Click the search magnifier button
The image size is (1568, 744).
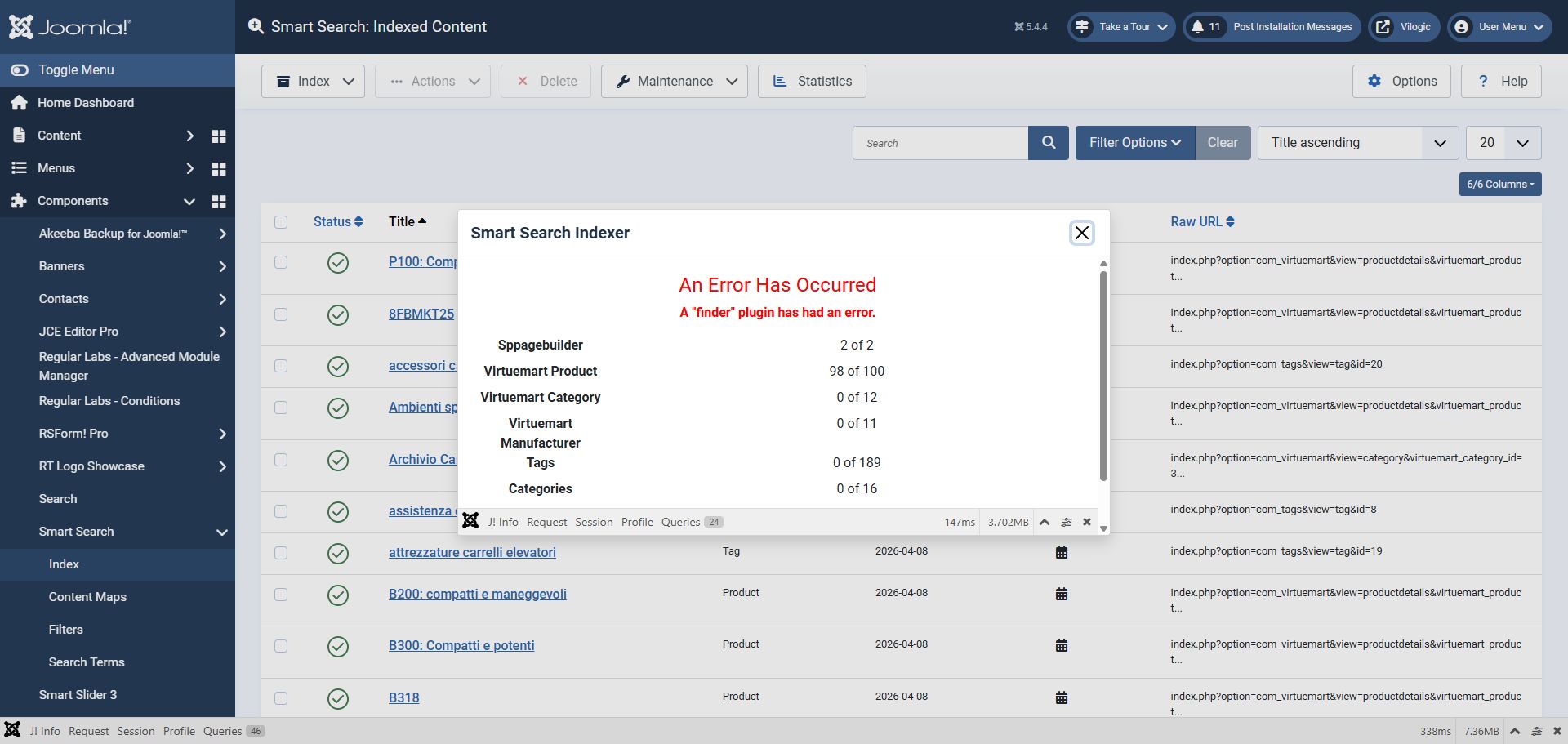[1049, 143]
